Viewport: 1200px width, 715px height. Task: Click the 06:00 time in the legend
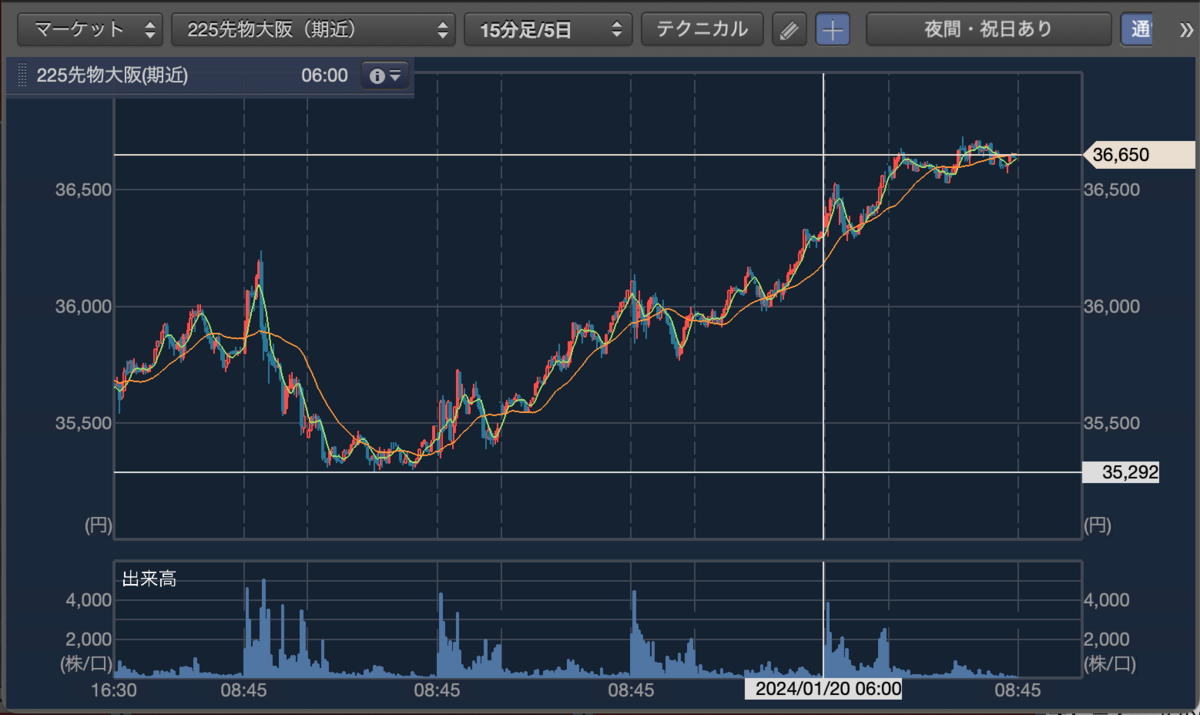324,75
